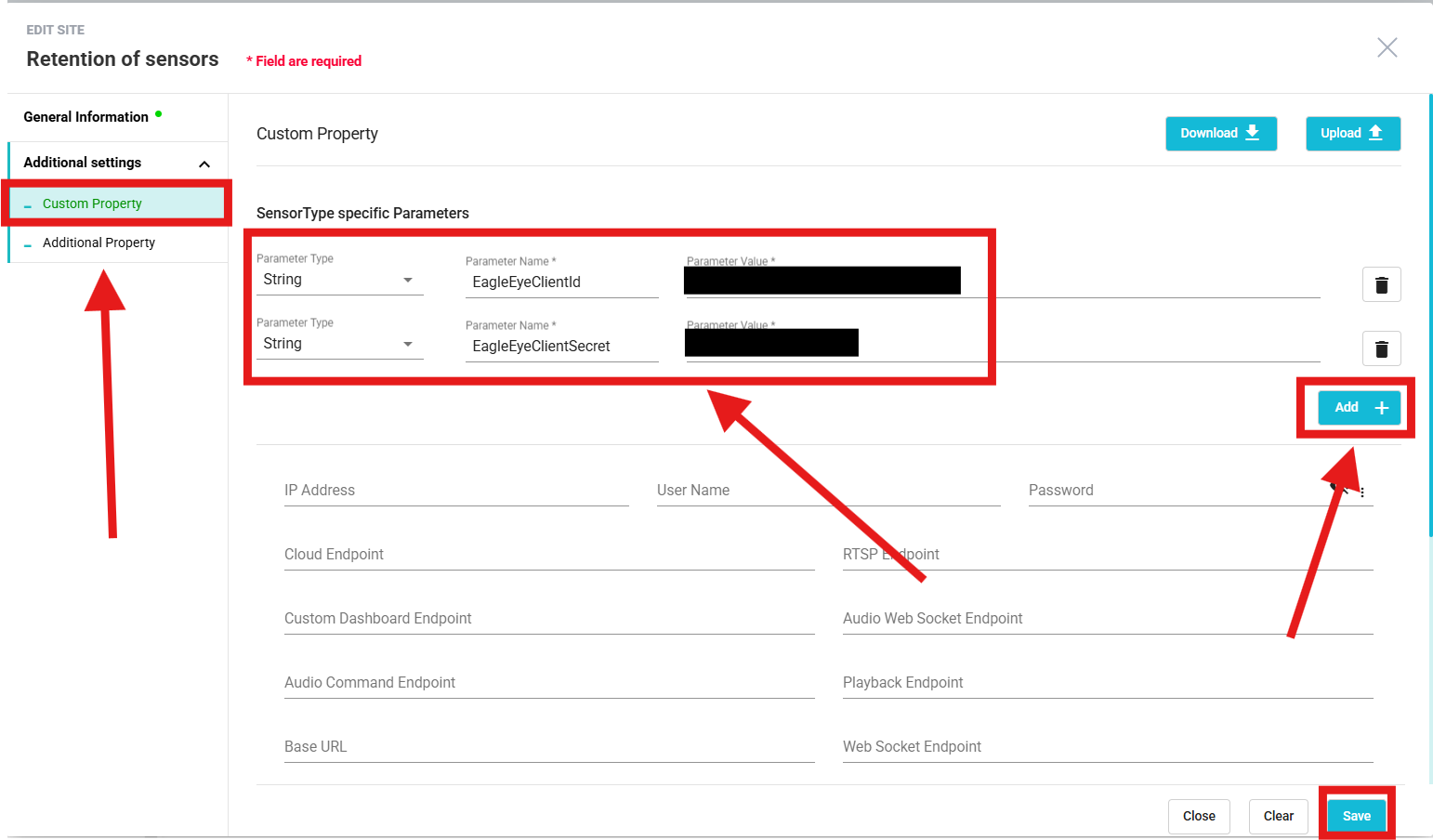1433x840 pixels.
Task: Edit the EagleEyeClientSecret parameter name field
Action: click(x=560, y=346)
